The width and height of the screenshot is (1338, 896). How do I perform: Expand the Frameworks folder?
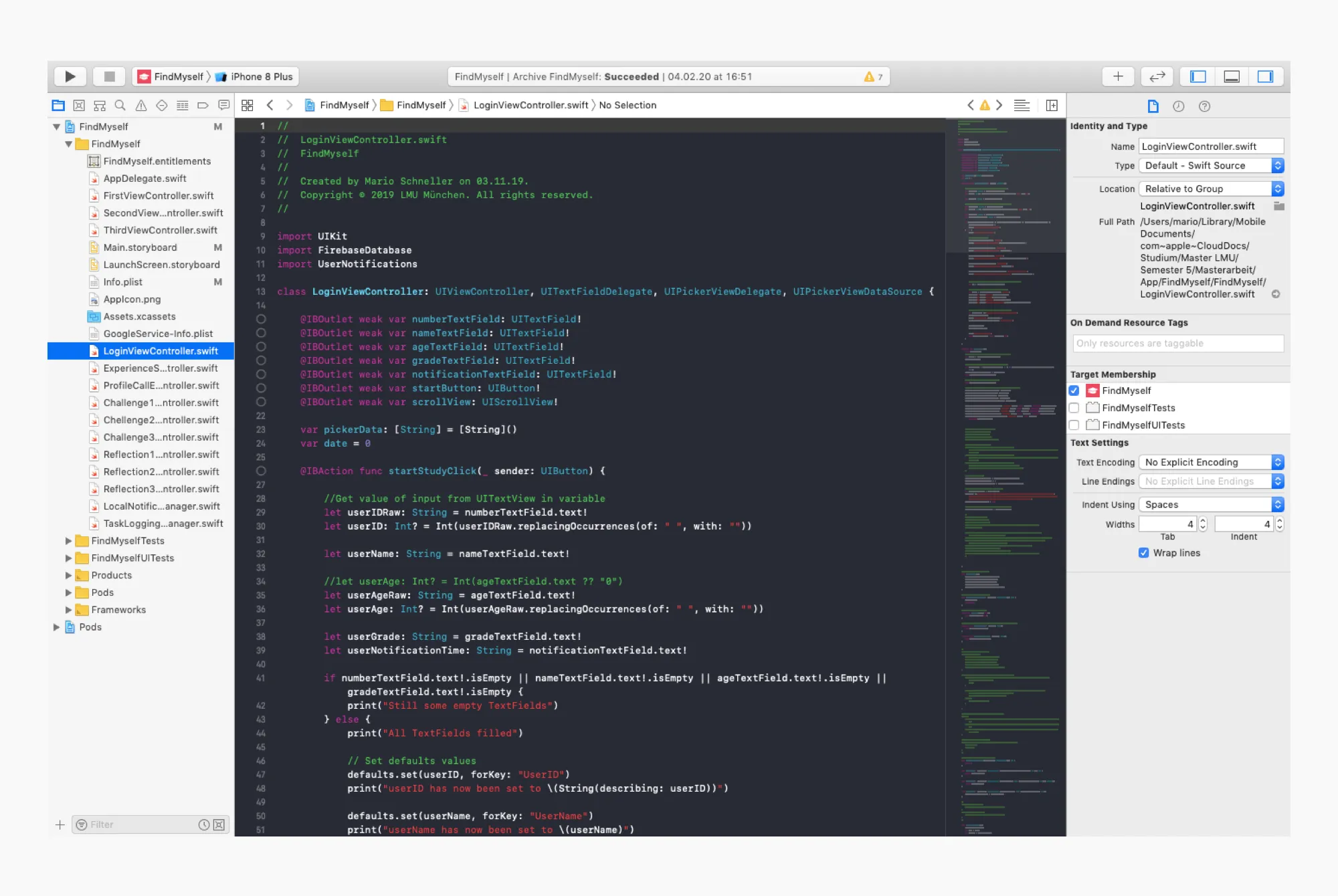(68, 610)
